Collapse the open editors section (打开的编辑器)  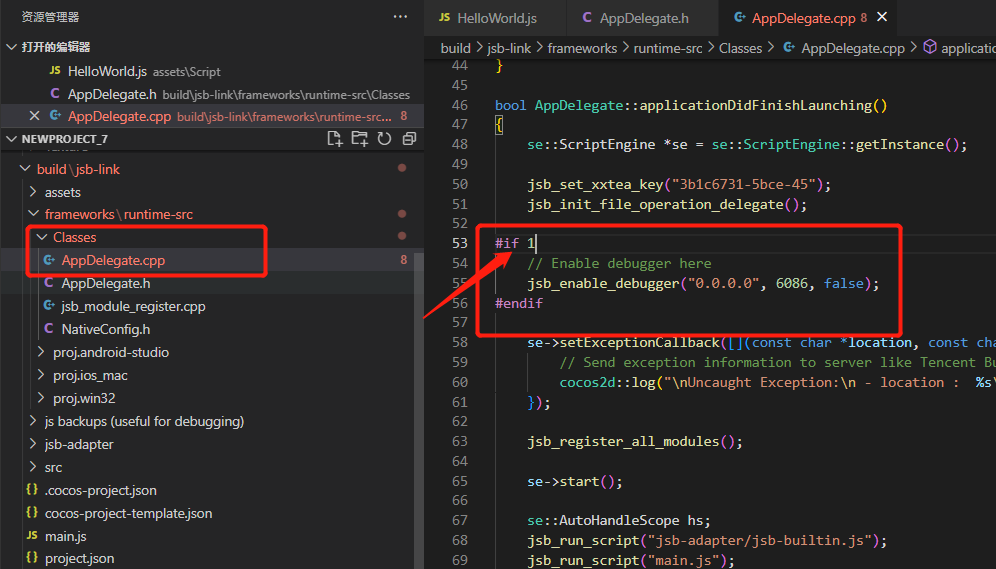[x=11, y=47]
